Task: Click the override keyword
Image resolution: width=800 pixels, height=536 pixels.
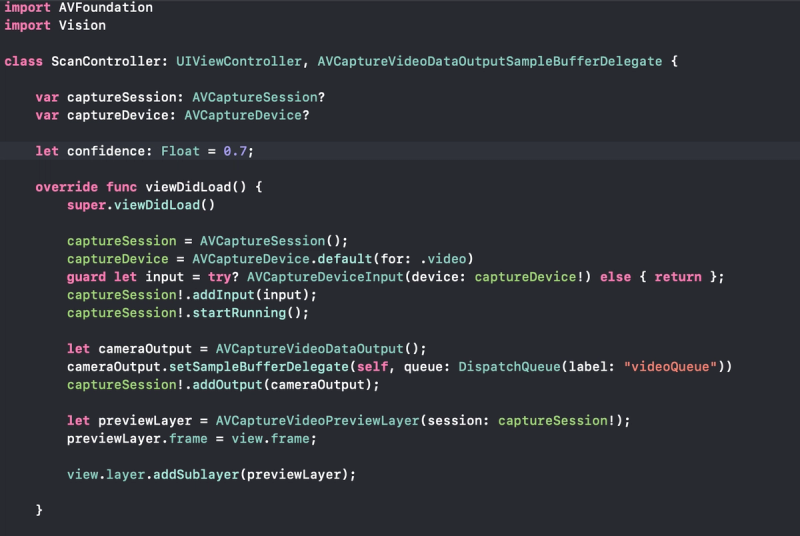Action: click(x=66, y=187)
